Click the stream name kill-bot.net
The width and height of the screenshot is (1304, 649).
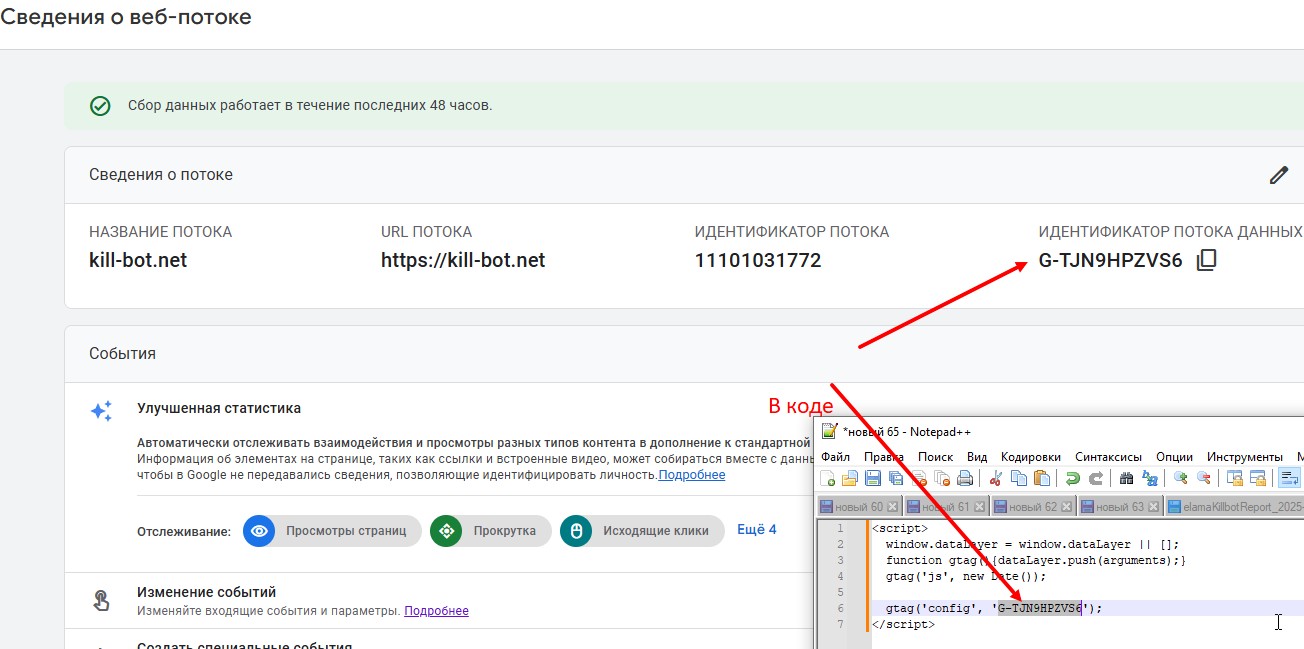click(x=138, y=261)
